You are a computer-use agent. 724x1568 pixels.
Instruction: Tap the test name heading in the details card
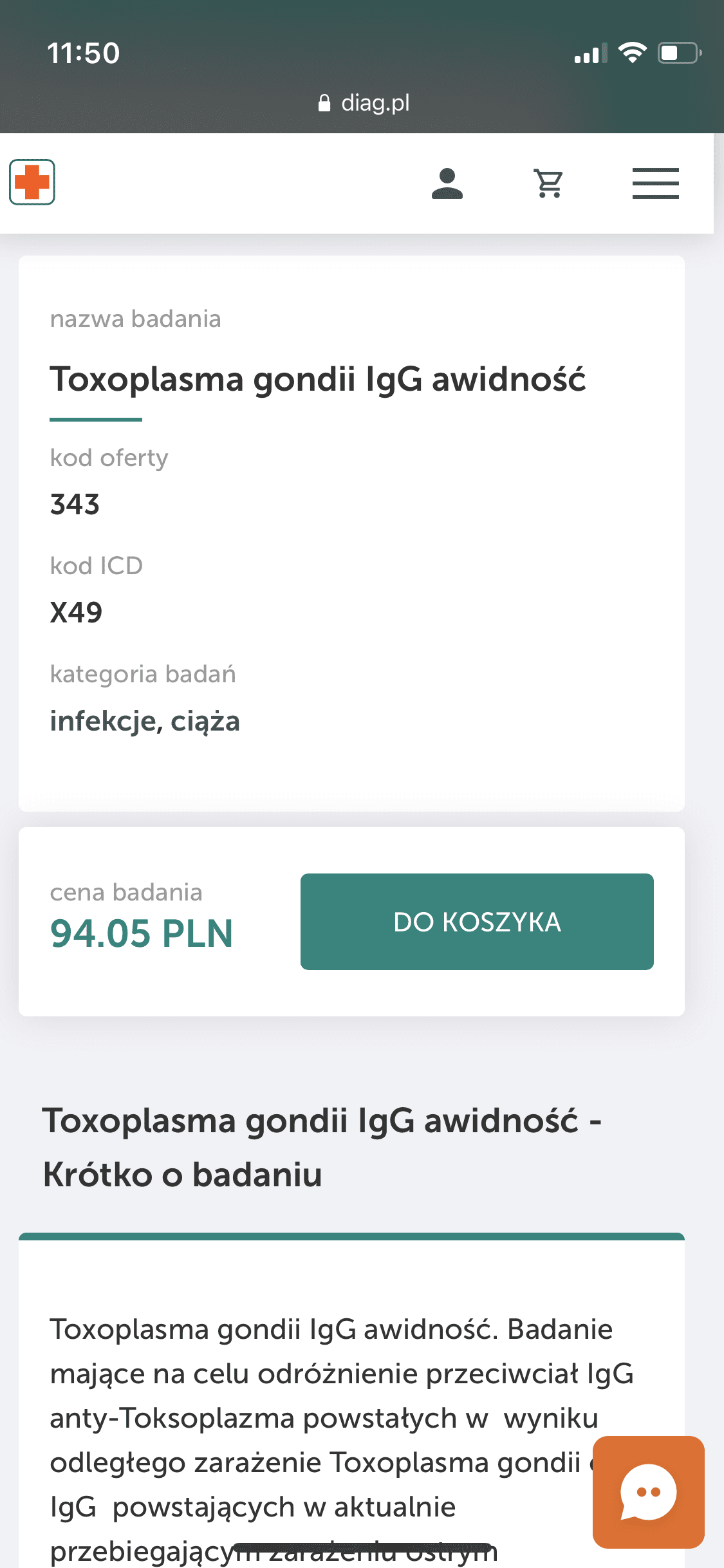318,378
